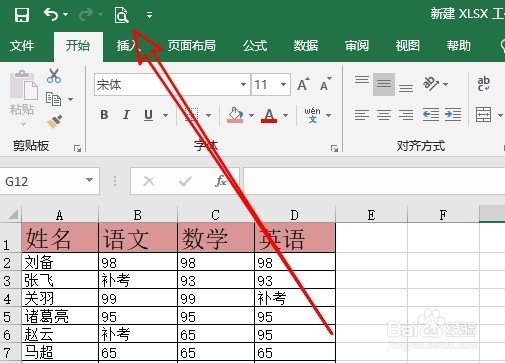Image resolution: width=505 pixels, height=363 pixels.
Task: Click the Center horizontally icon
Action: click(x=384, y=115)
